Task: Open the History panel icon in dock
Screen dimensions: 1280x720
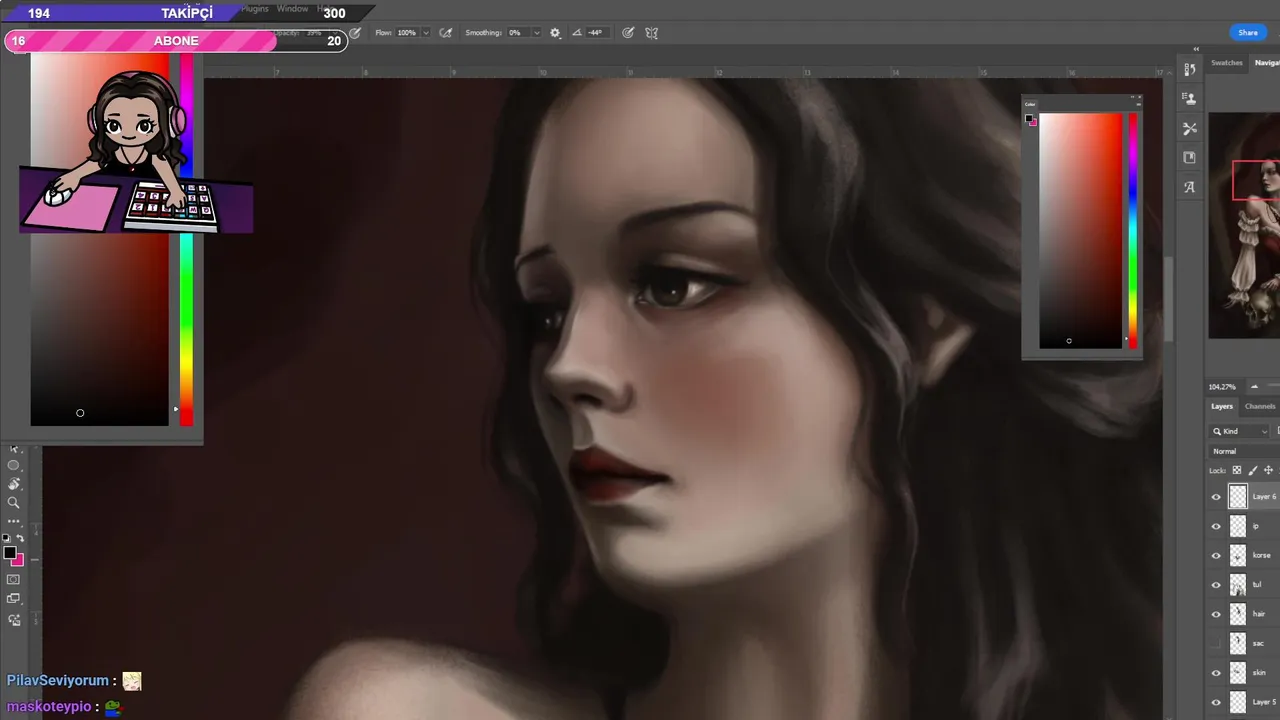Action: (1189, 70)
